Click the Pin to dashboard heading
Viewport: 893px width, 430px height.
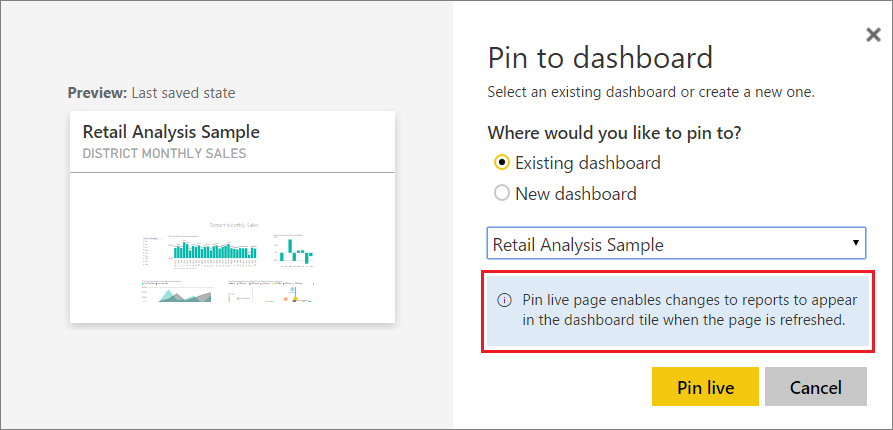[x=600, y=57]
